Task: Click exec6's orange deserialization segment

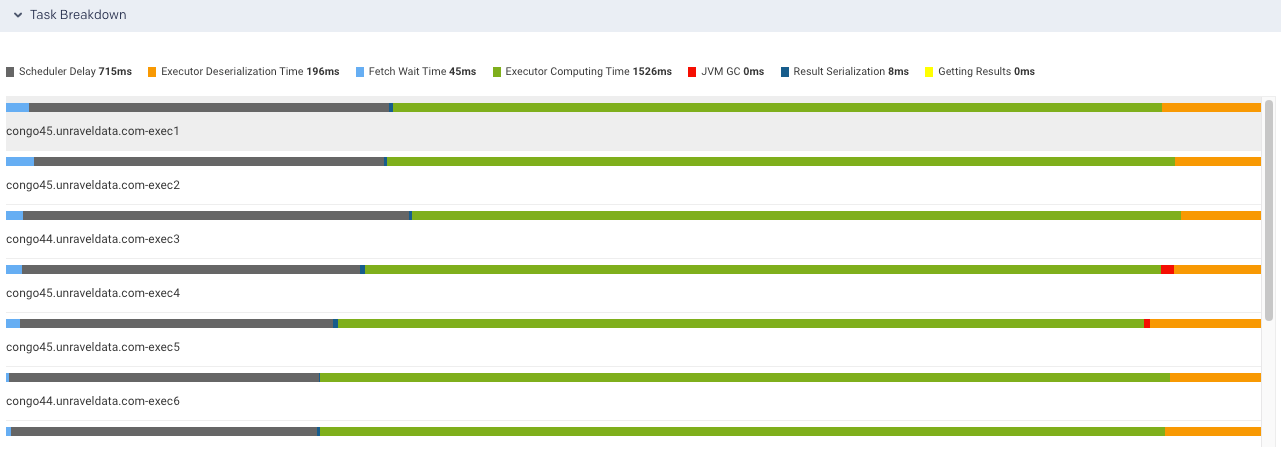Action: pos(1215,377)
